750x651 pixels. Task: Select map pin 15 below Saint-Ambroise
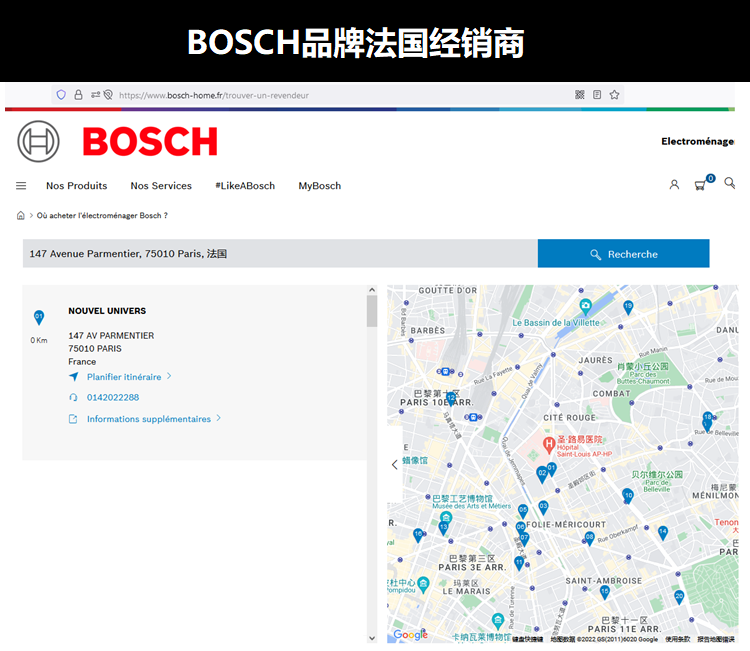click(x=605, y=592)
